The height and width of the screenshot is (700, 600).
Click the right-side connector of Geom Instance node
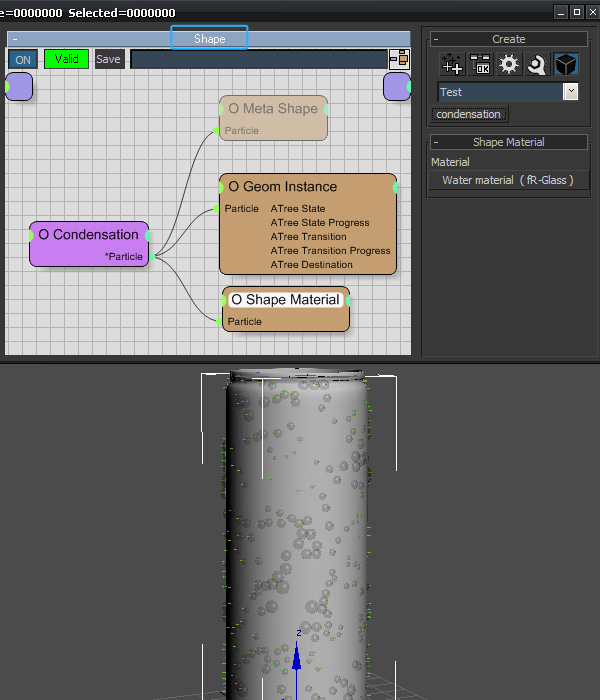[x=396, y=188]
